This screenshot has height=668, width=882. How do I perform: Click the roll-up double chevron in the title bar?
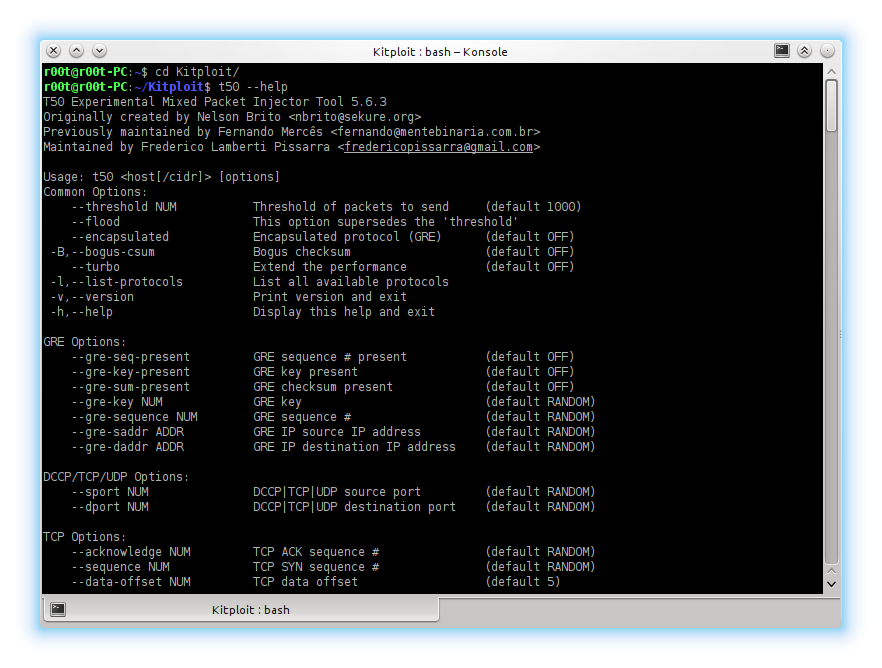803,48
